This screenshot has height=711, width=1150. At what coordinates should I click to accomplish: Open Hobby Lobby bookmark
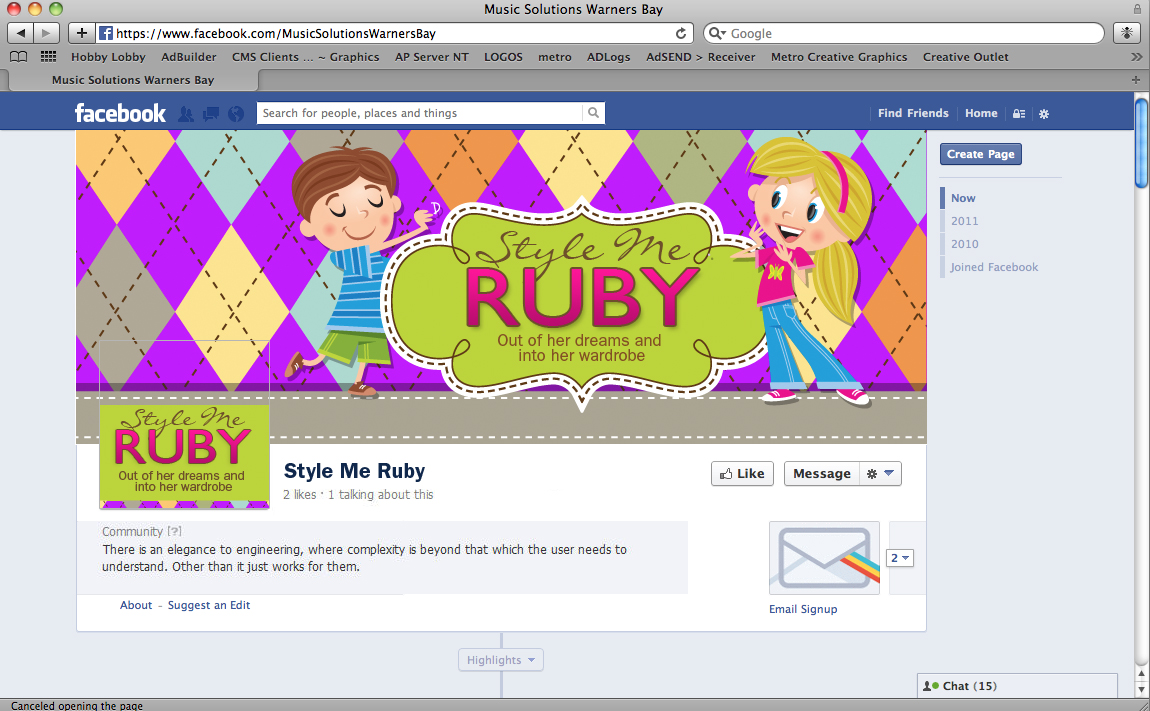click(109, 56)
